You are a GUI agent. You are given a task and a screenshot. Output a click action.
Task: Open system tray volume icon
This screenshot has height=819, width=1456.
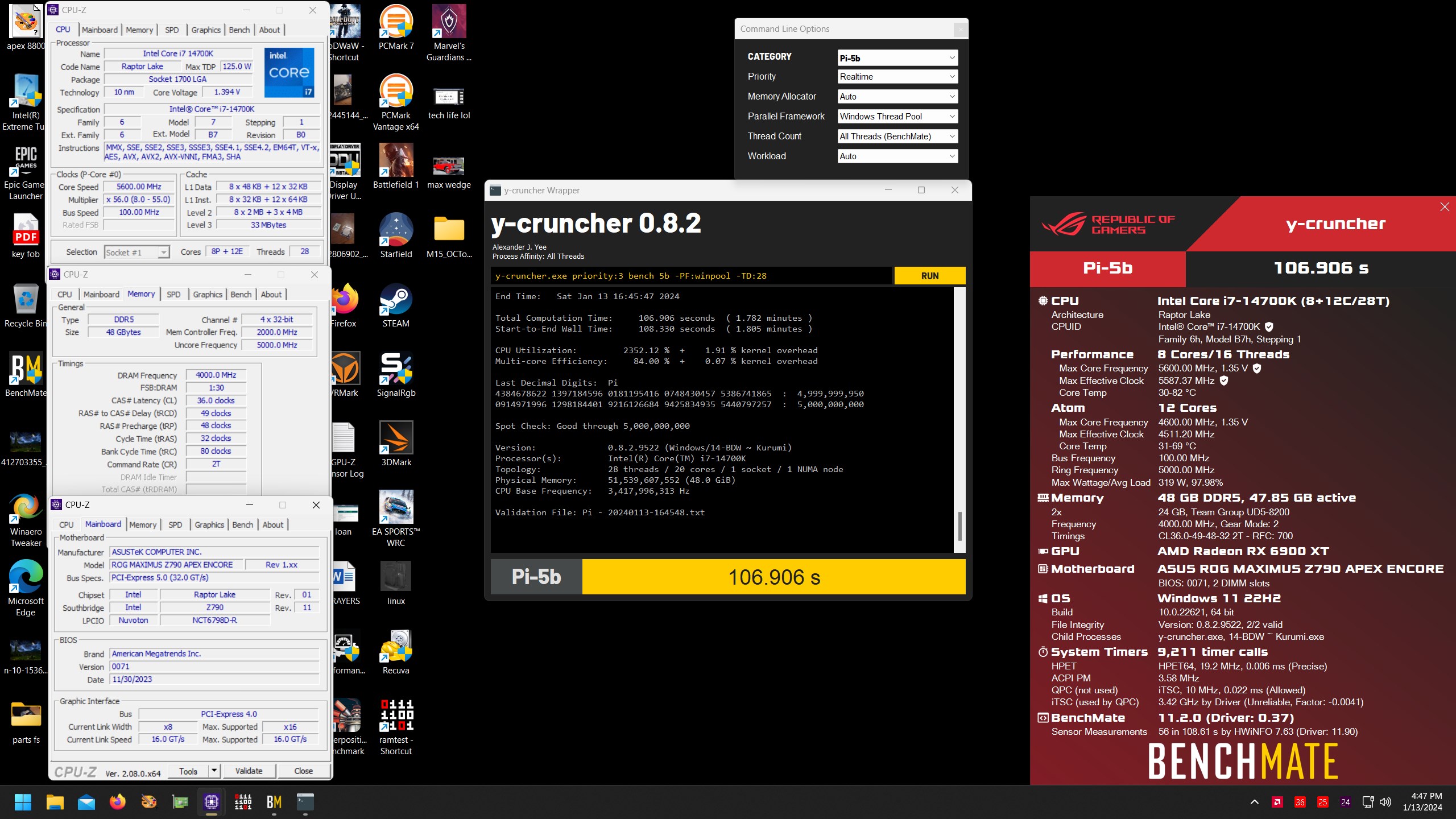coord(1385,802)
